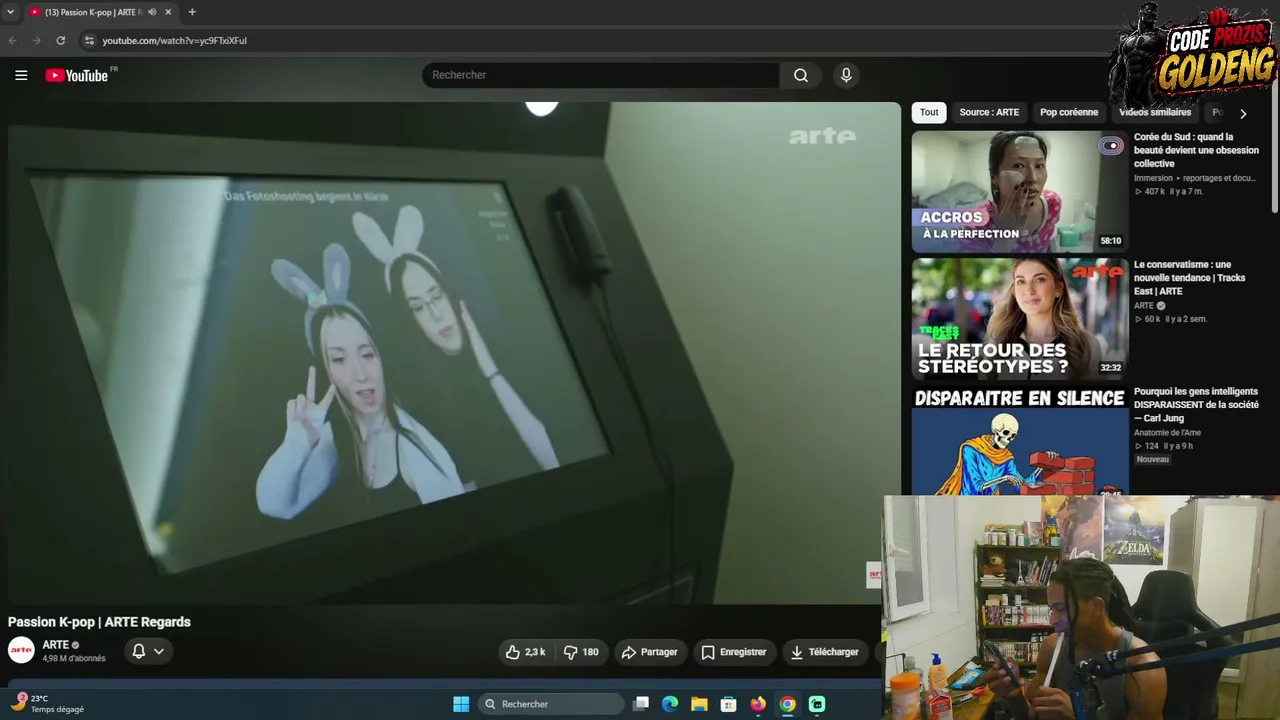This screenshot has height=720, width=1280.
Task: Select the "Vidéos similaires" filter chip
Action: click(1155, 112)
